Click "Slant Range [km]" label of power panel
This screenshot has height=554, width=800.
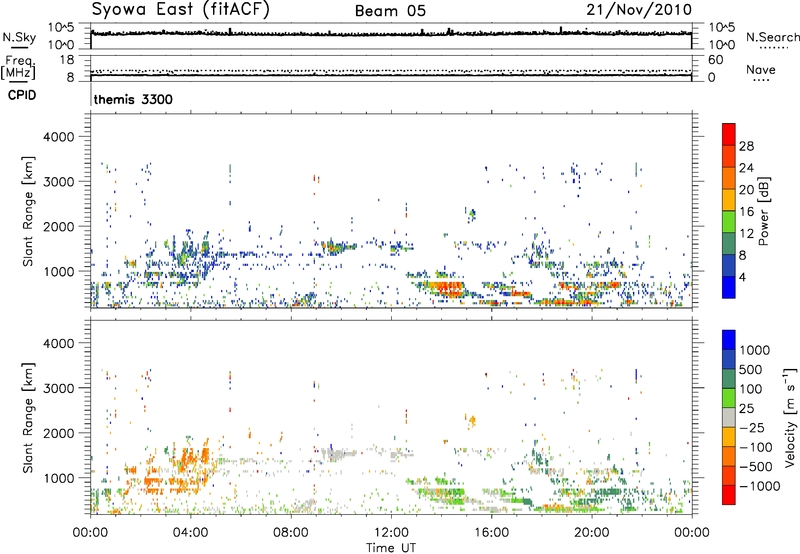click(x=28, y=211)
